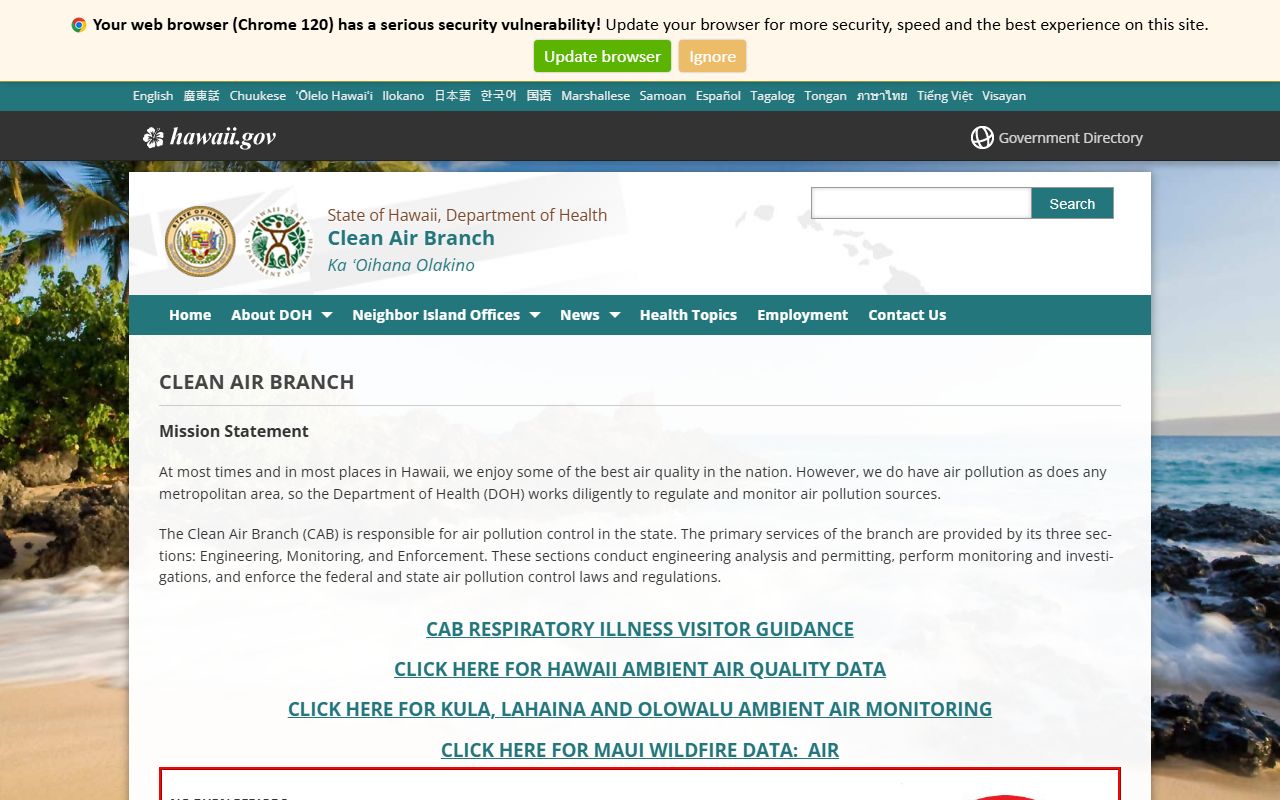Click the State of Hawaii seal

click(x=200, y=241)
